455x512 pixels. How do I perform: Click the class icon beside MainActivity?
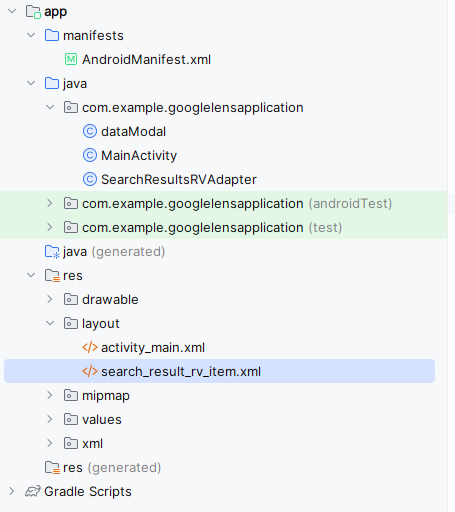pos(90,155)
